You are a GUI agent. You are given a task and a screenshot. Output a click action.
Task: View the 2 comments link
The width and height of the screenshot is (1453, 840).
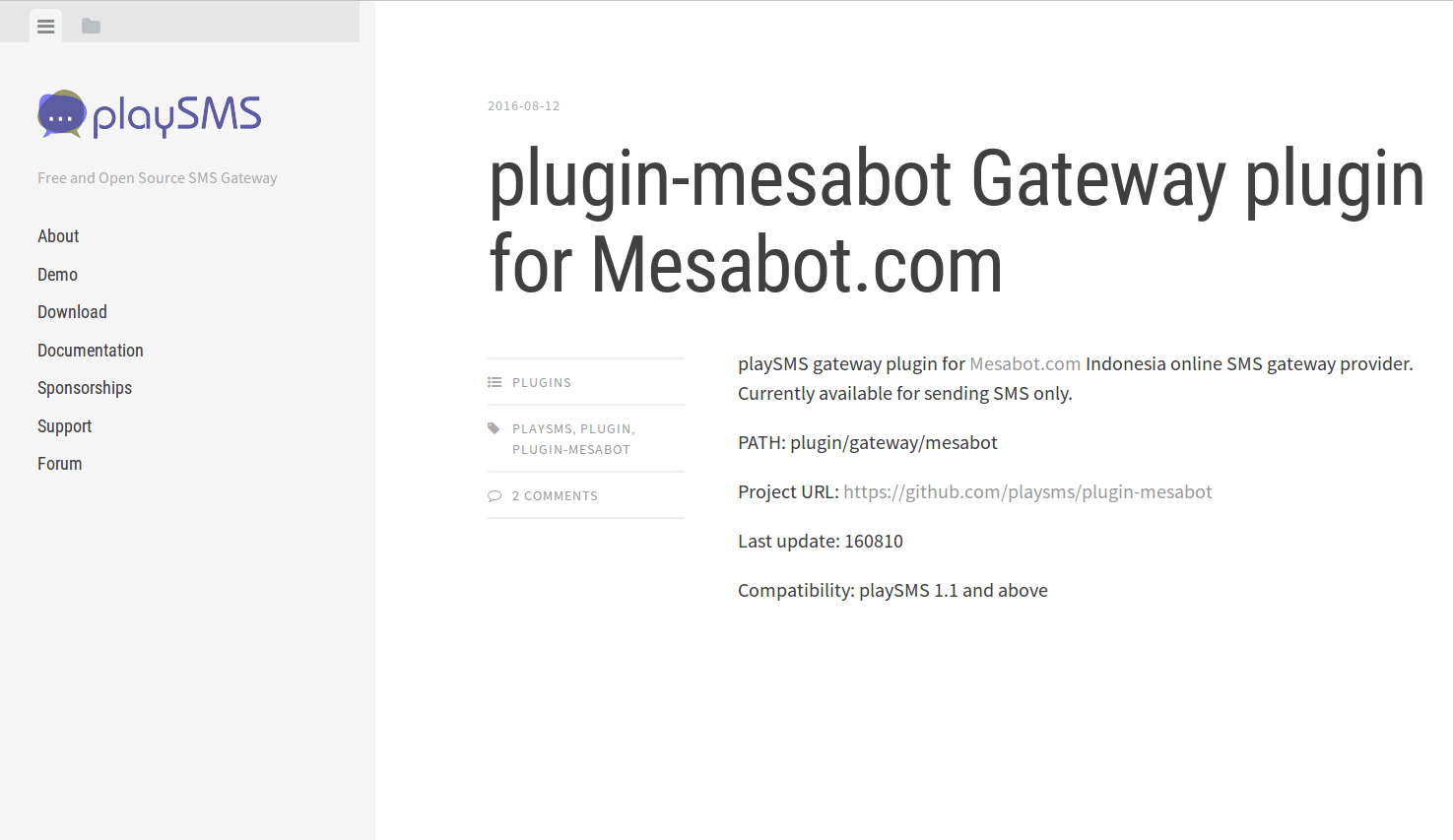point(555,496)
